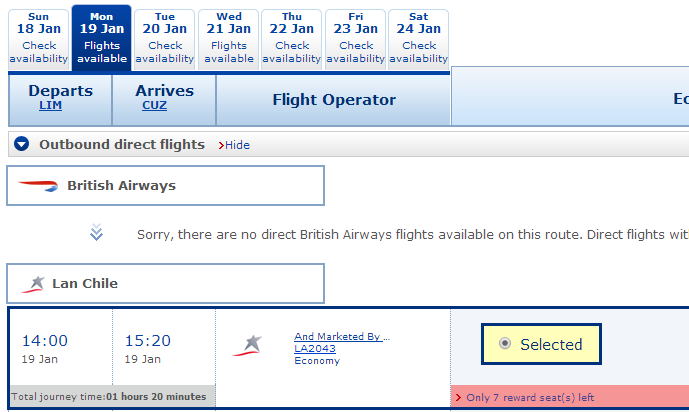
Task: Click the Hide link for outbound flights
Action: point(237,145)
